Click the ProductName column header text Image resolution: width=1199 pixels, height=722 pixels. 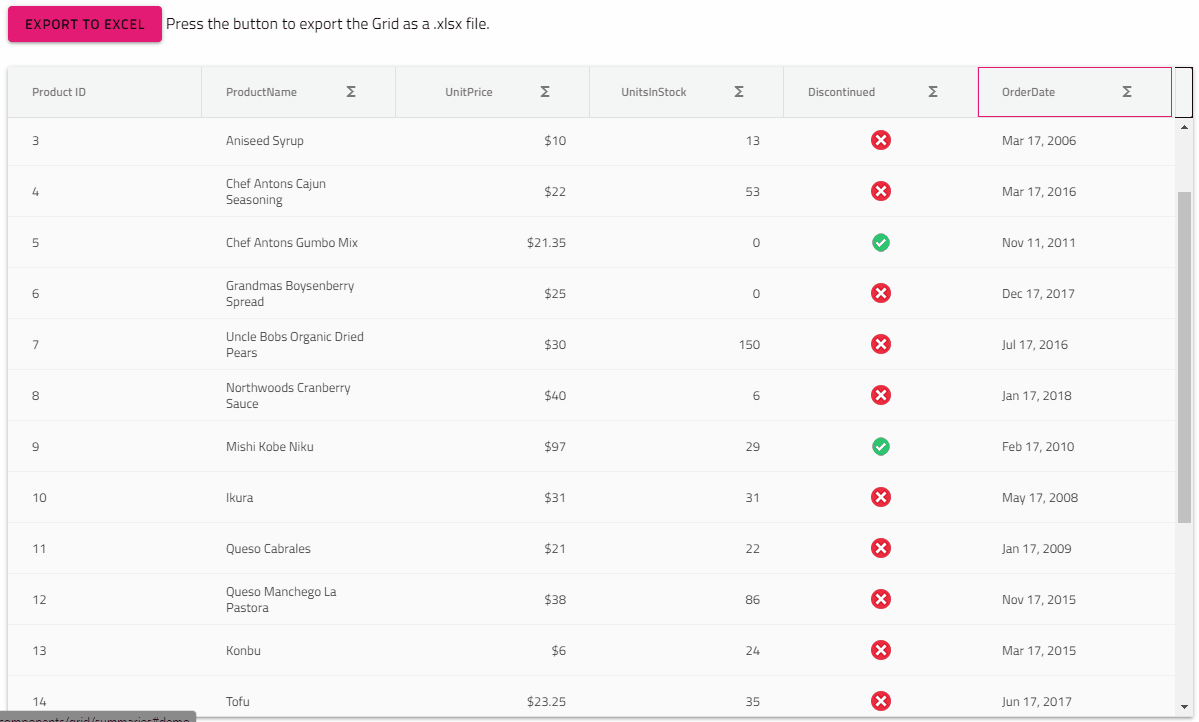click(261, 92)
